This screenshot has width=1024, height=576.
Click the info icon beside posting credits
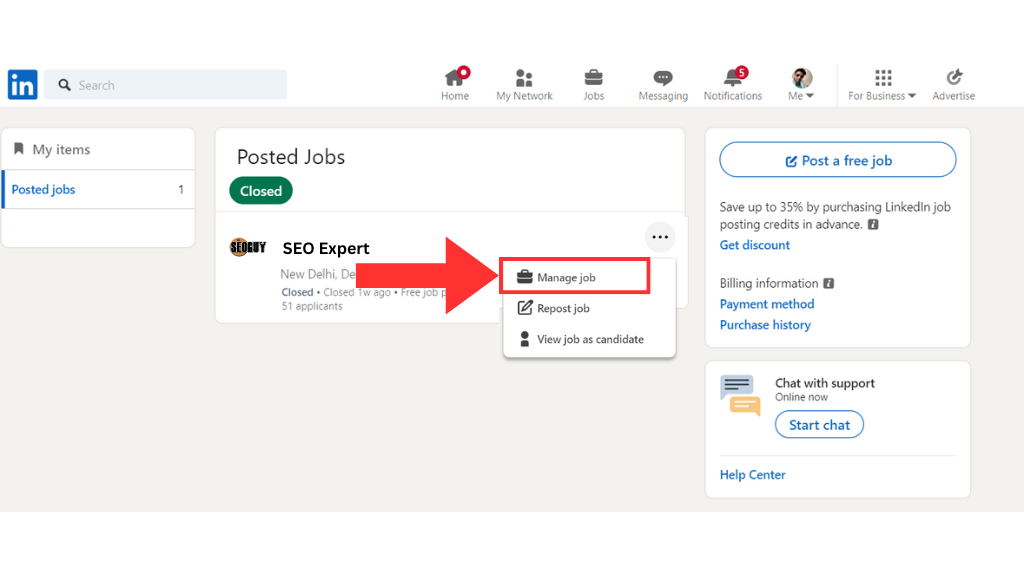tap(873, 225)
